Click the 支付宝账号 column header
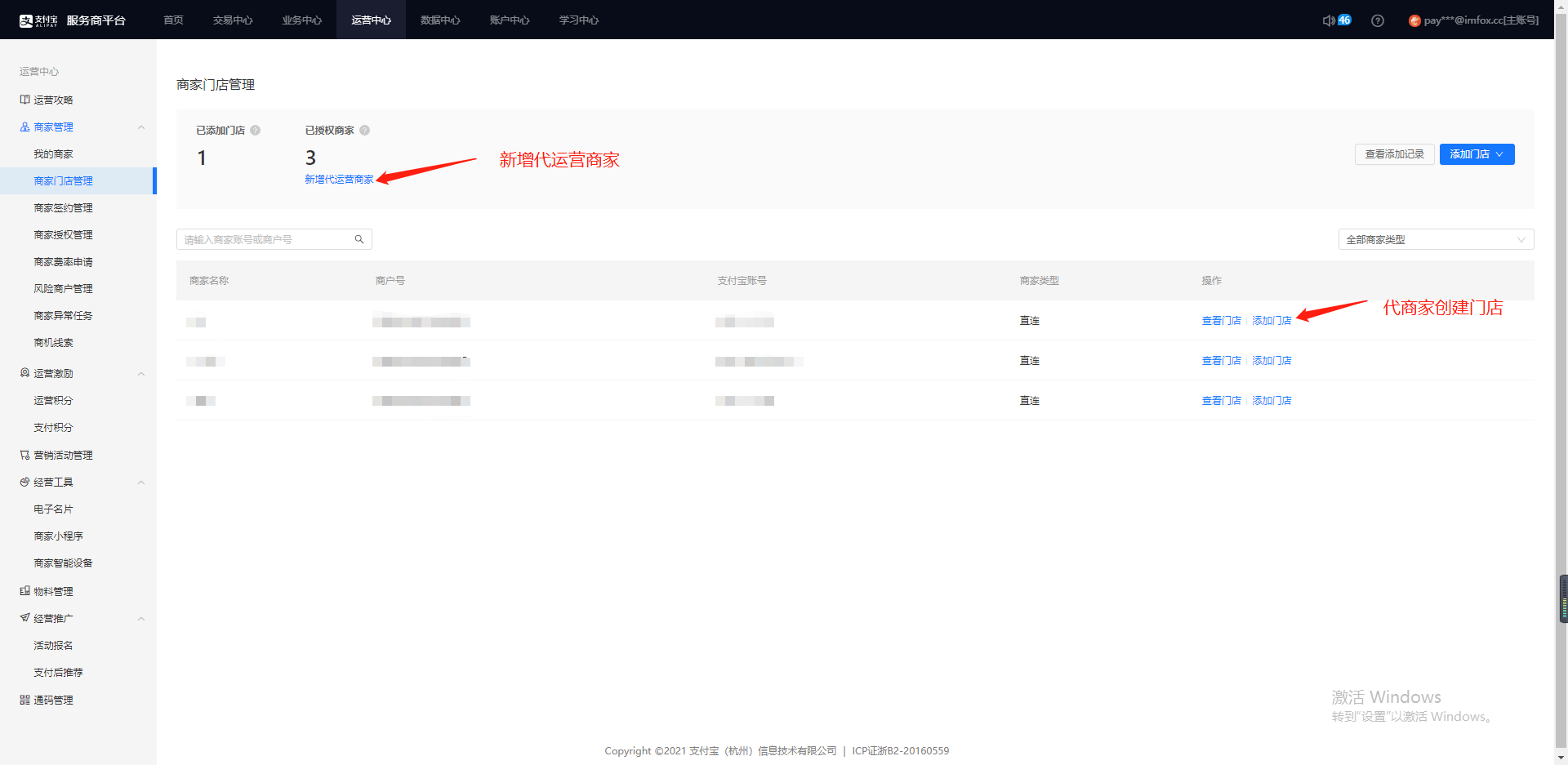The width and height of the screenshot is (1568, 765). coord(742,281)
